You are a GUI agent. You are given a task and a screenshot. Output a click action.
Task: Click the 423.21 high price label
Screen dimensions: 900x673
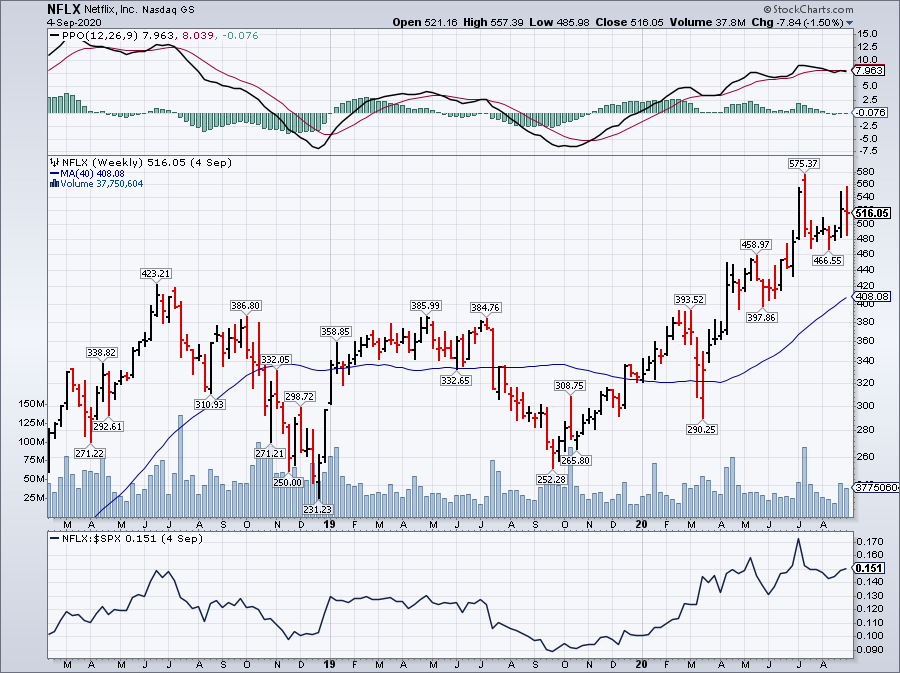coord(156,274)
